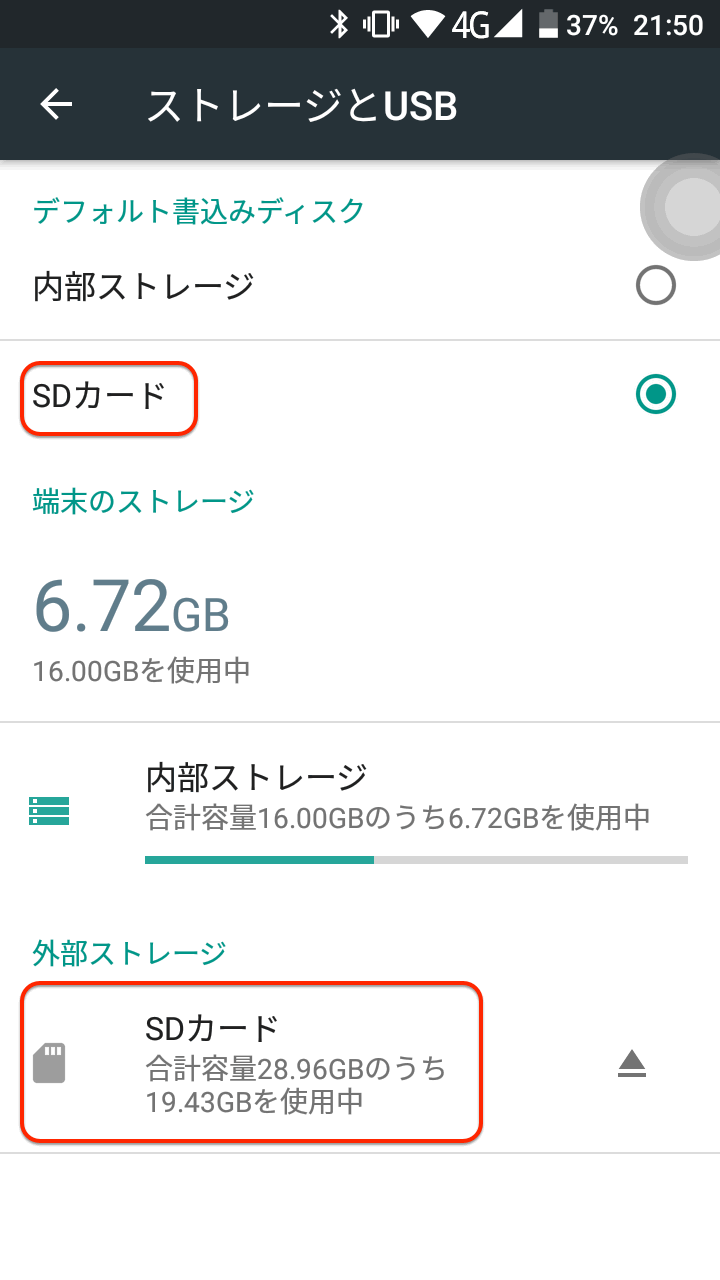
Task: Select the SDカード radio button
Action: coord(655,394)
